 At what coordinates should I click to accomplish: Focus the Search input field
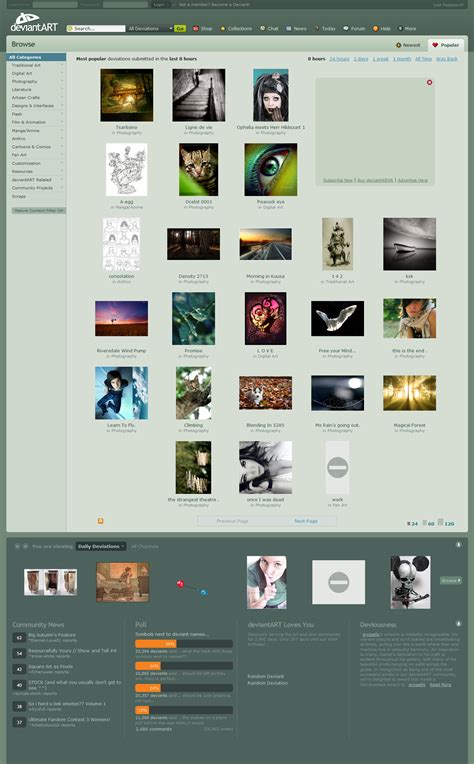tap(96, 29)
